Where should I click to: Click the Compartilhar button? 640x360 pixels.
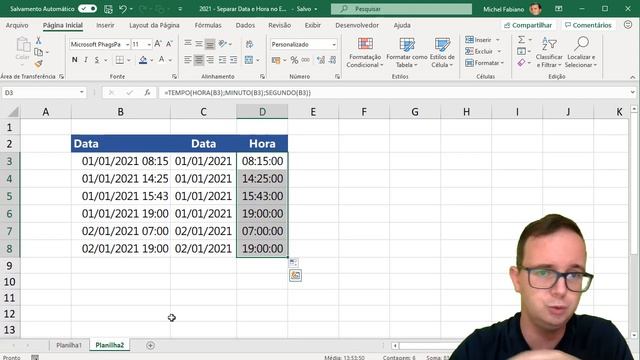(x=528, y=25)
